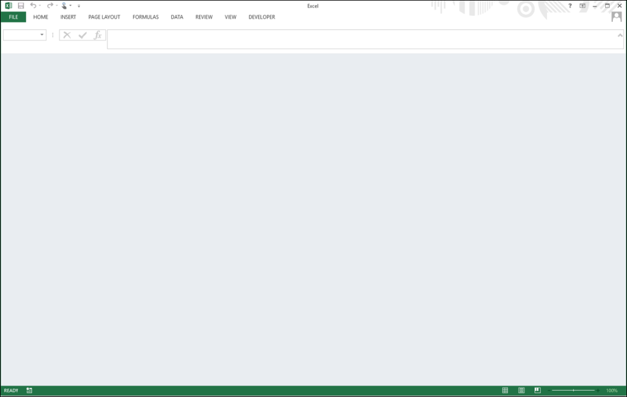This screenshot has width=627, height=397.
Task: Switch to Page Break Preview in status bar
Action: tap(537, 390)
